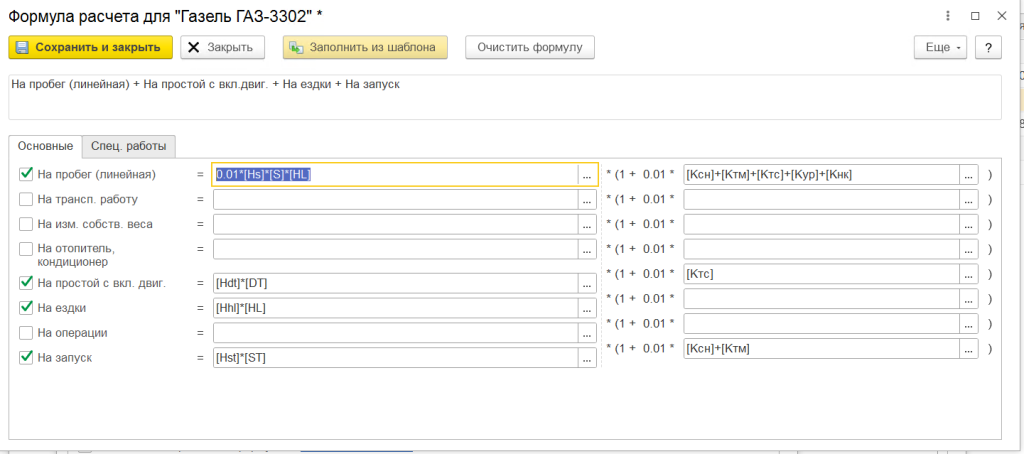Uncheck На пробег (линейная) checkbox
Image resolution: width=1024 pixels, height=454 pixels.
pos(26,174)
